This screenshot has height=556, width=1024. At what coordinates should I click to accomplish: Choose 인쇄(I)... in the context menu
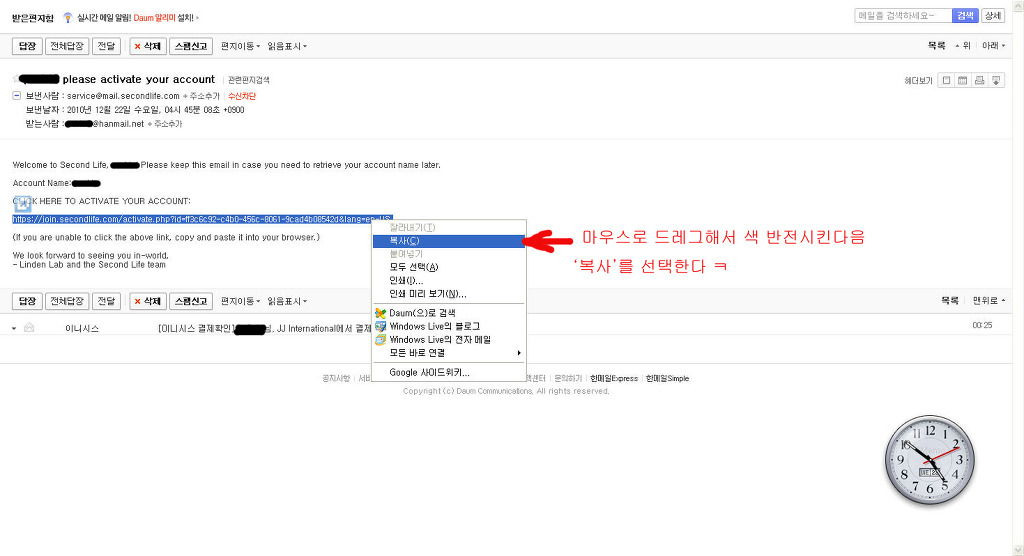pos(449,281)
